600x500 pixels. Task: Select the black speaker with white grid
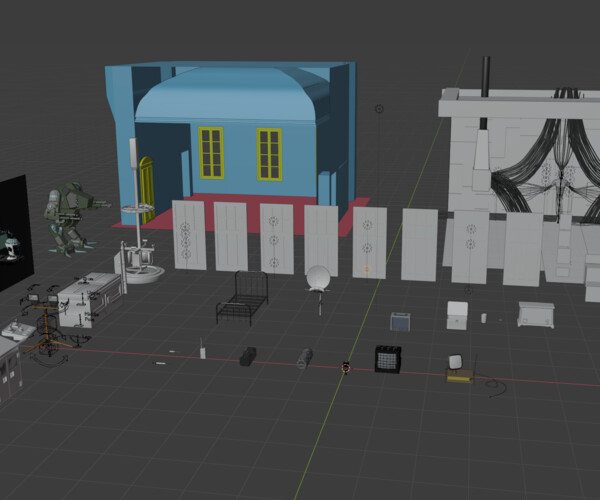(x=388, y=359)
